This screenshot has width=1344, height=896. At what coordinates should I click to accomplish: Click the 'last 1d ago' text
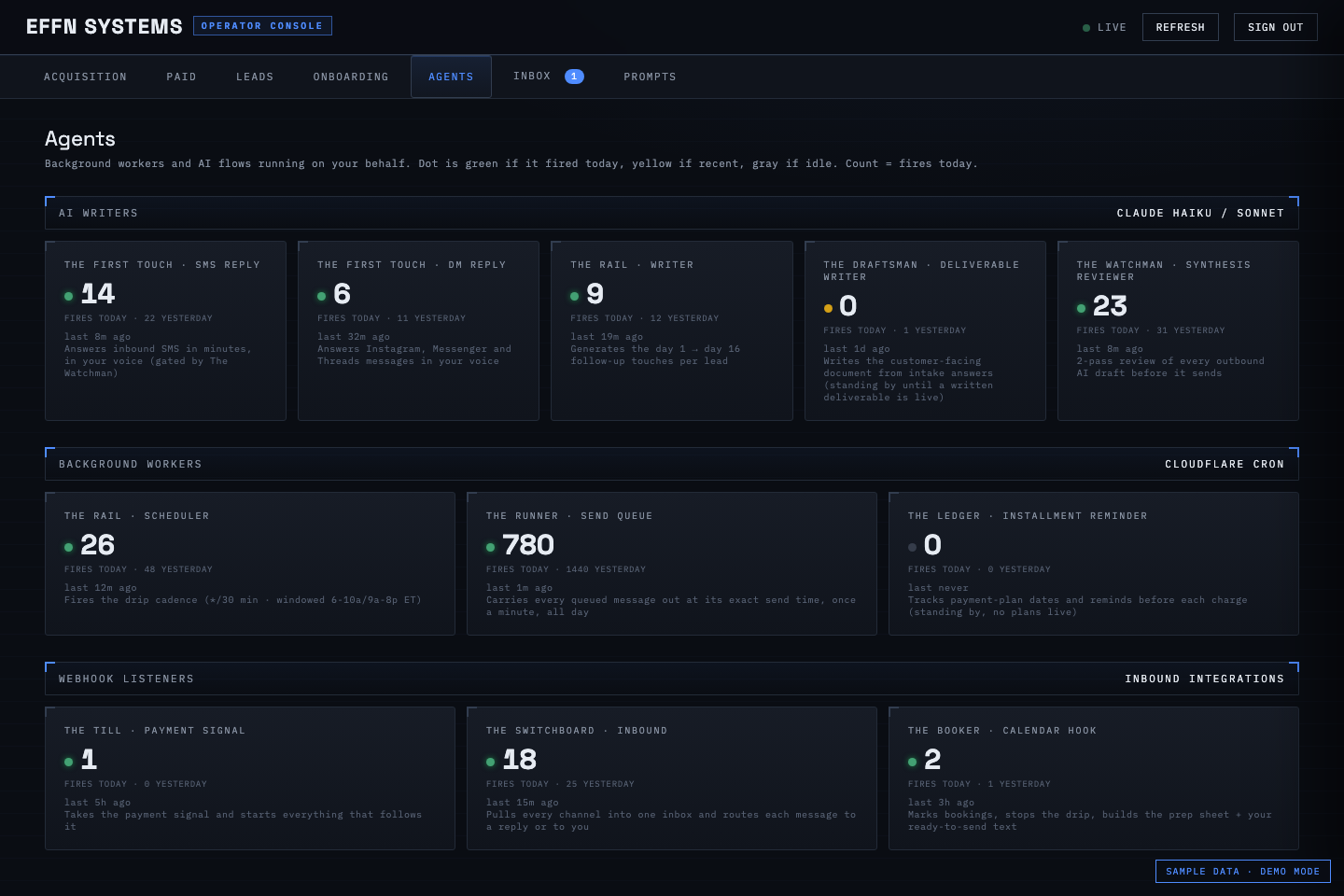[x=857, y=349]
